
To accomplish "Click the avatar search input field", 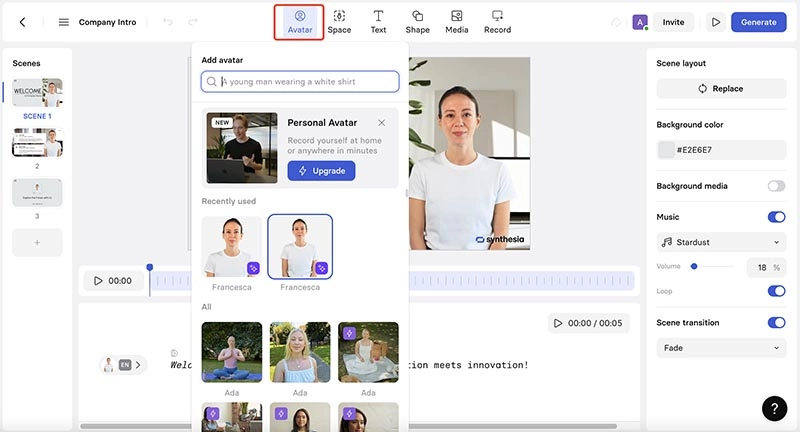I will pyautogui.click(x=300, y=82).
